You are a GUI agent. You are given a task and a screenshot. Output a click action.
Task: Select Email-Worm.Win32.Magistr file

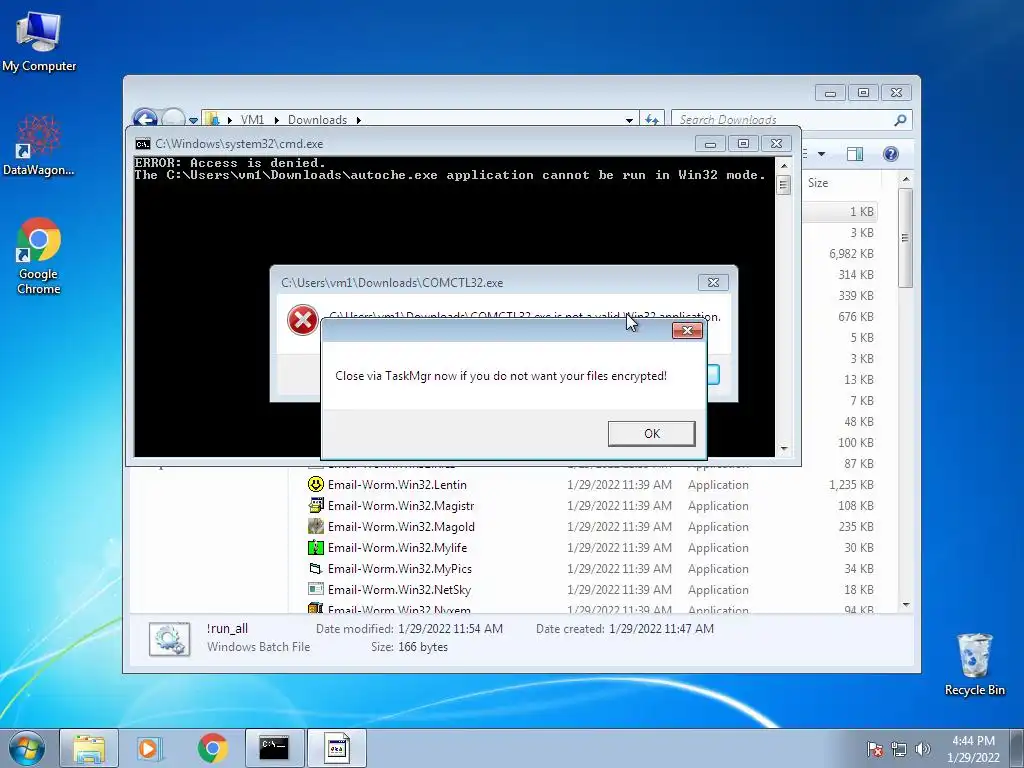click(401, 505)
